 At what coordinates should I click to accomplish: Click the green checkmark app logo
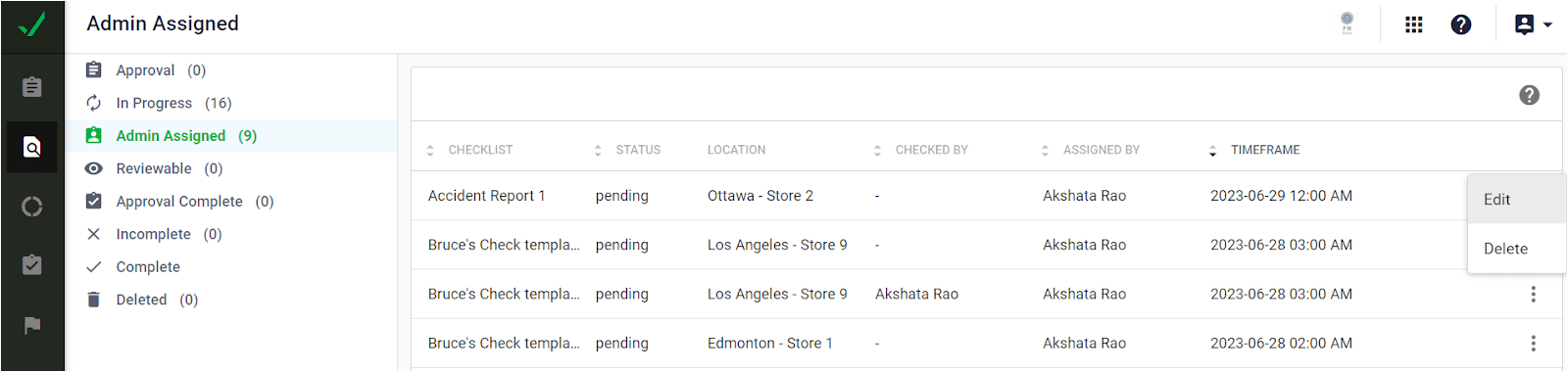(x=32, y=24)
